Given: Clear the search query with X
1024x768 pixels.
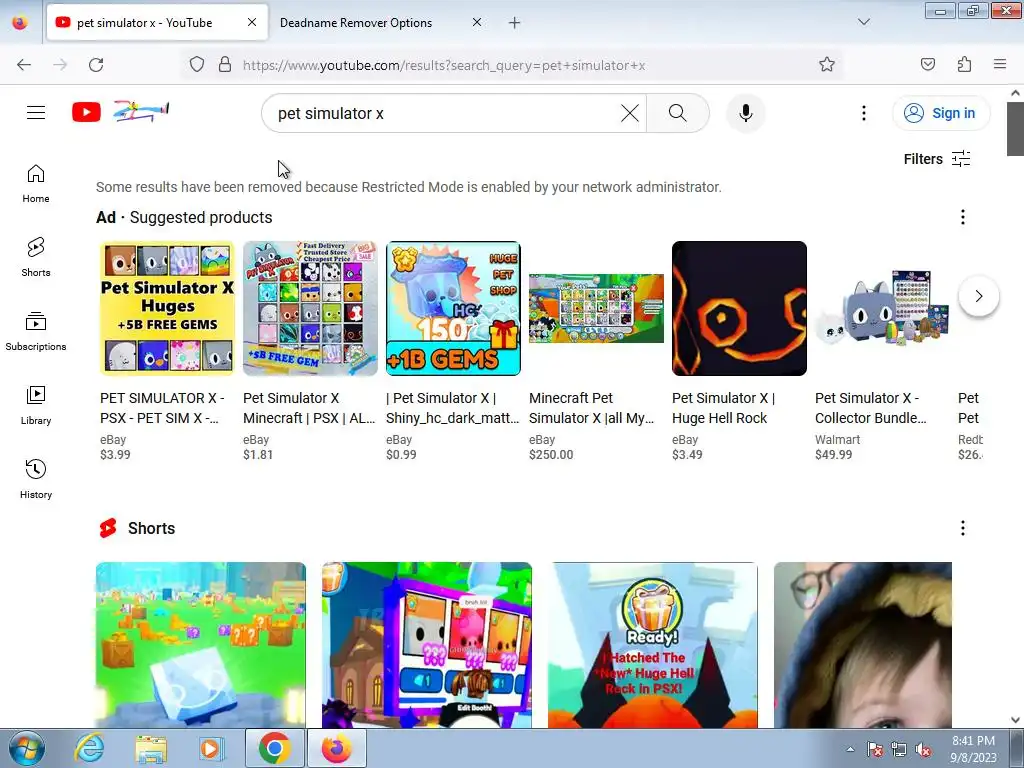Looking at the screenshot, I should (x=630, y=113).
